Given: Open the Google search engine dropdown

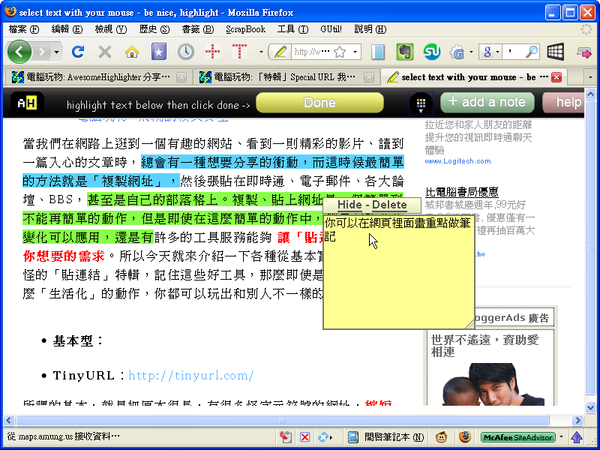Looking at the screenshot, I should pos(497,52).
